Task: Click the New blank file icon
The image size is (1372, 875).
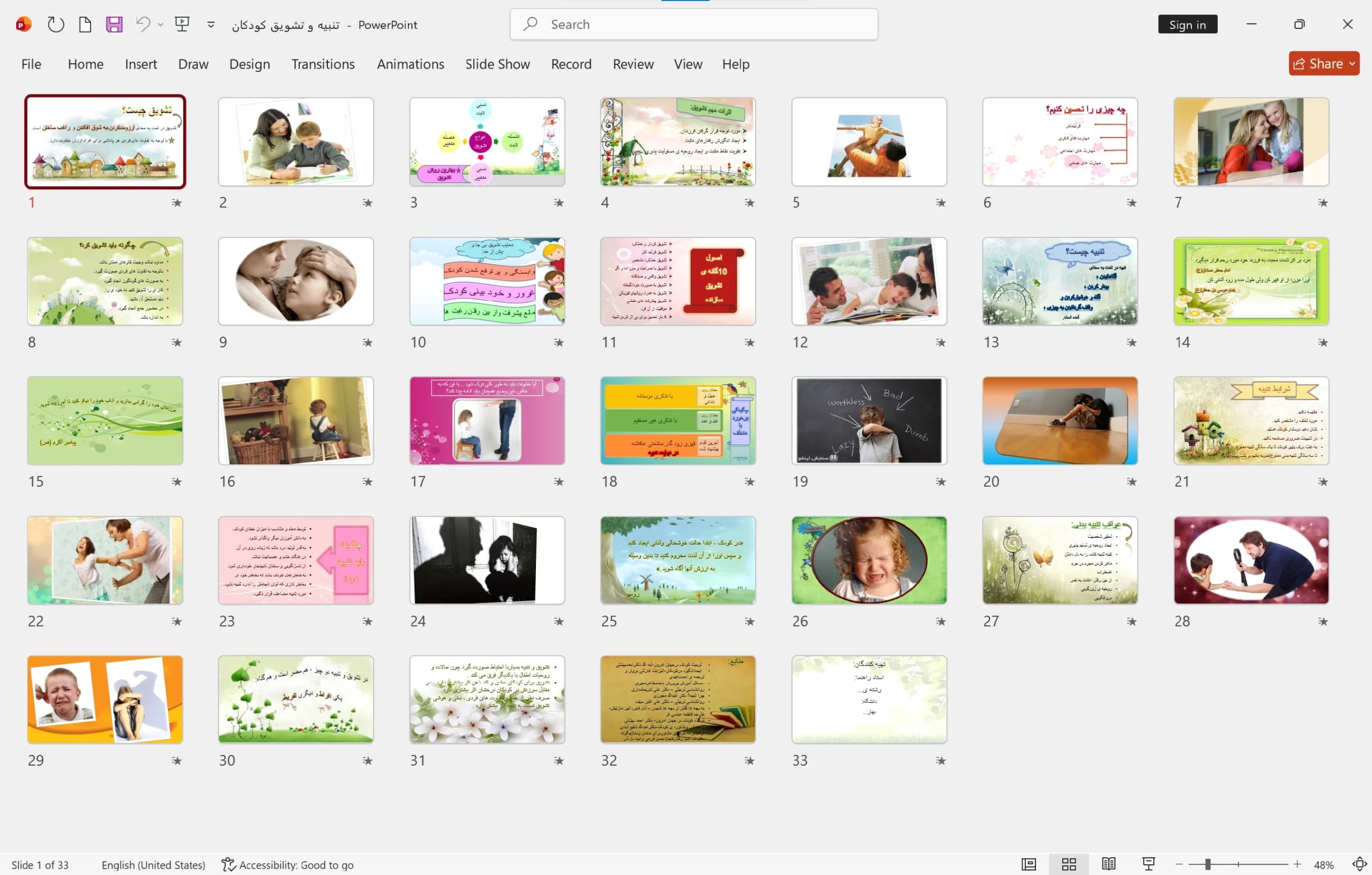Action: [x=85, y=25]
